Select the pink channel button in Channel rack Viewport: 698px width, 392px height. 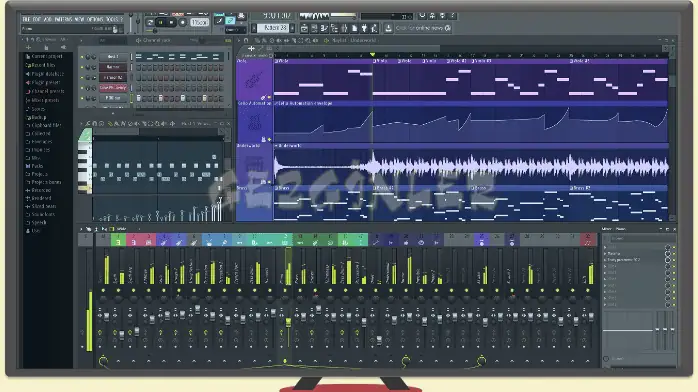[114, 88]
